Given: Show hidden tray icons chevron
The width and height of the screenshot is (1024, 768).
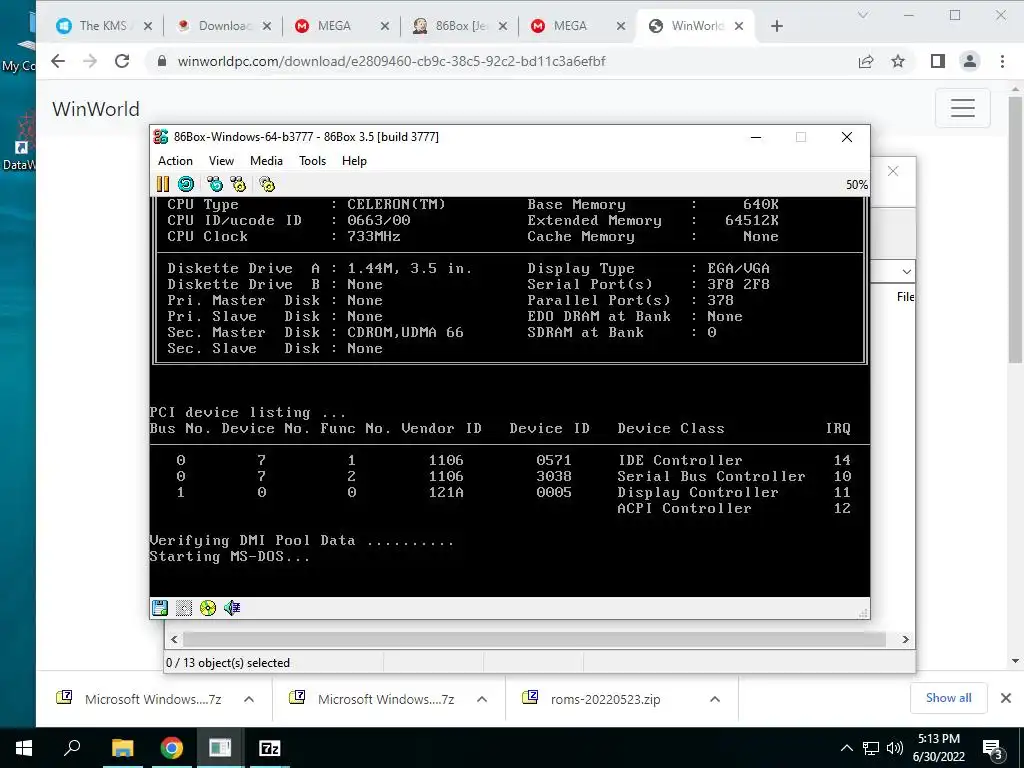Looking at the screenshot, I should [x=846, y=748].
